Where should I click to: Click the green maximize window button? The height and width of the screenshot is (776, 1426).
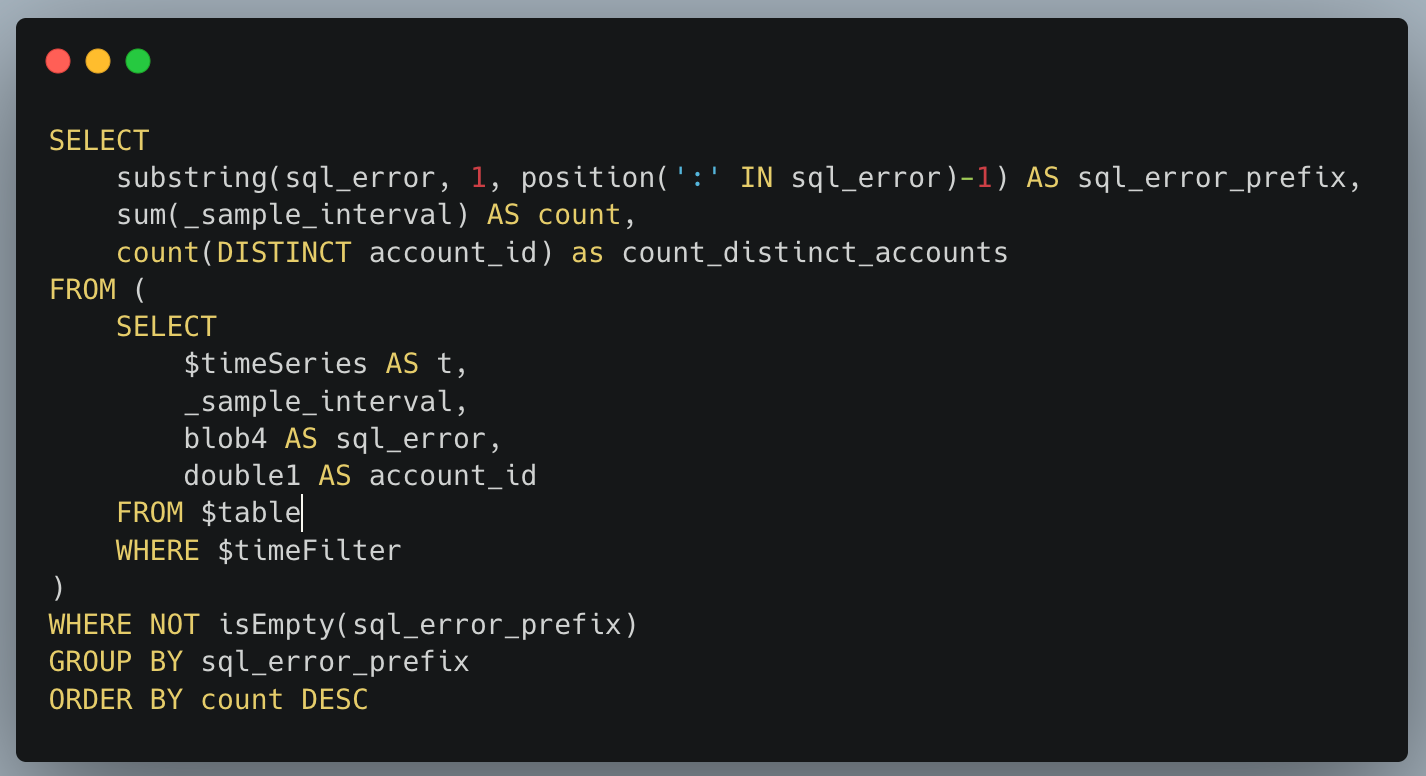138,61
